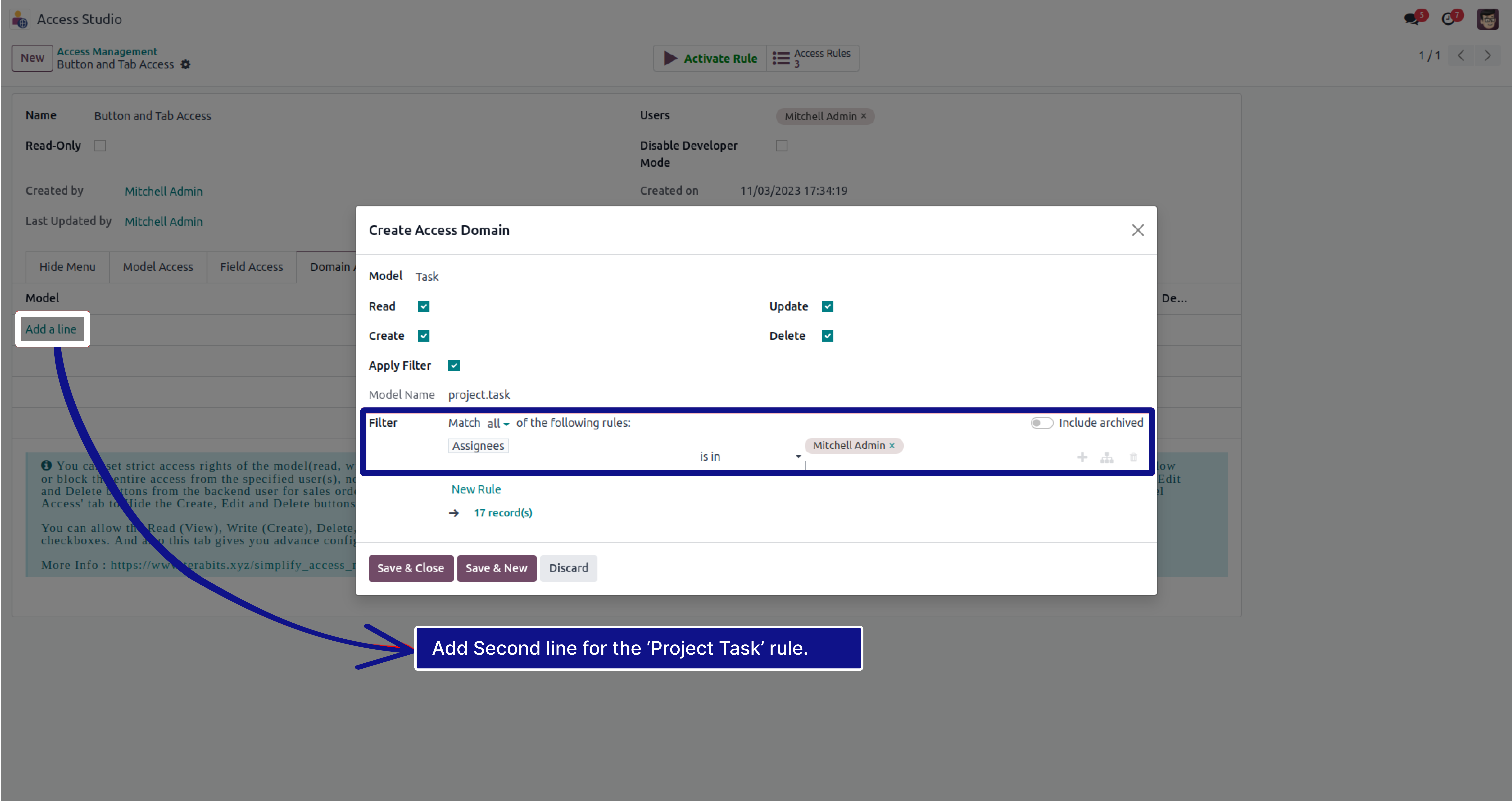The width and height of the screenshot is (1512, 801).
Task: Click the Model column header
Action: (x=42, y=298)
